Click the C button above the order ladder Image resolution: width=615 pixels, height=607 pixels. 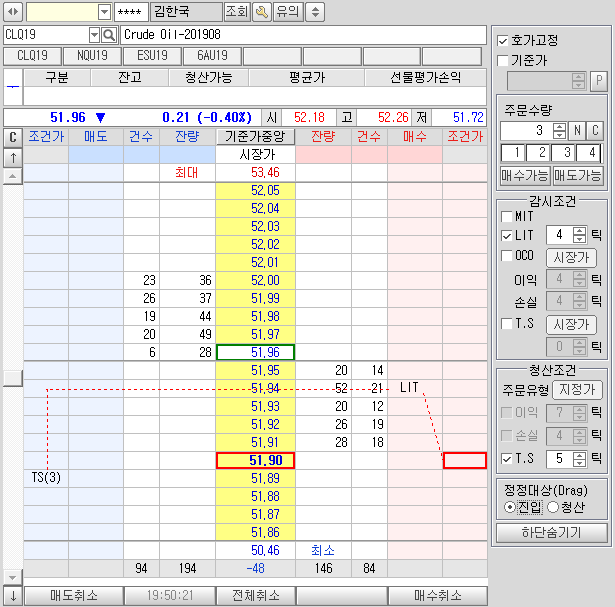click(13, 137)
